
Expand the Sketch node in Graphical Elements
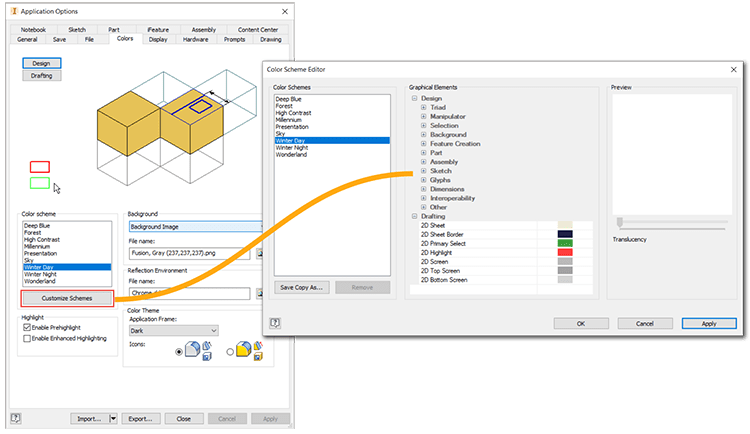[x=423, y=171]
